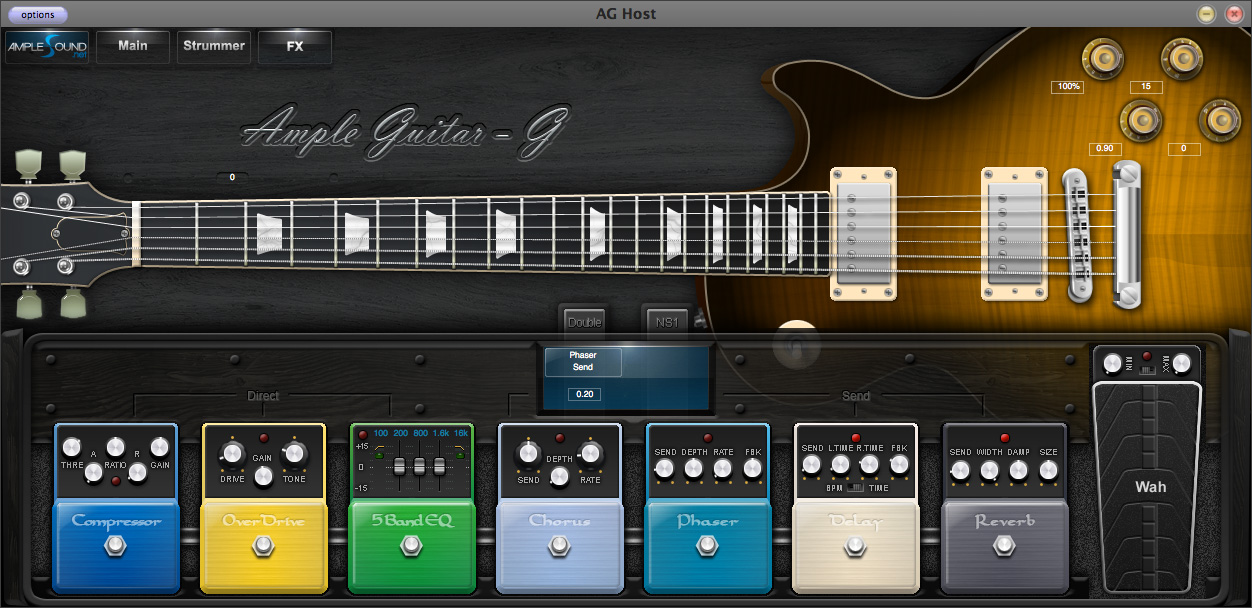Click the neck pickup on the guitar
Viewport: 1252px width, 608px height.
(863, 233)
